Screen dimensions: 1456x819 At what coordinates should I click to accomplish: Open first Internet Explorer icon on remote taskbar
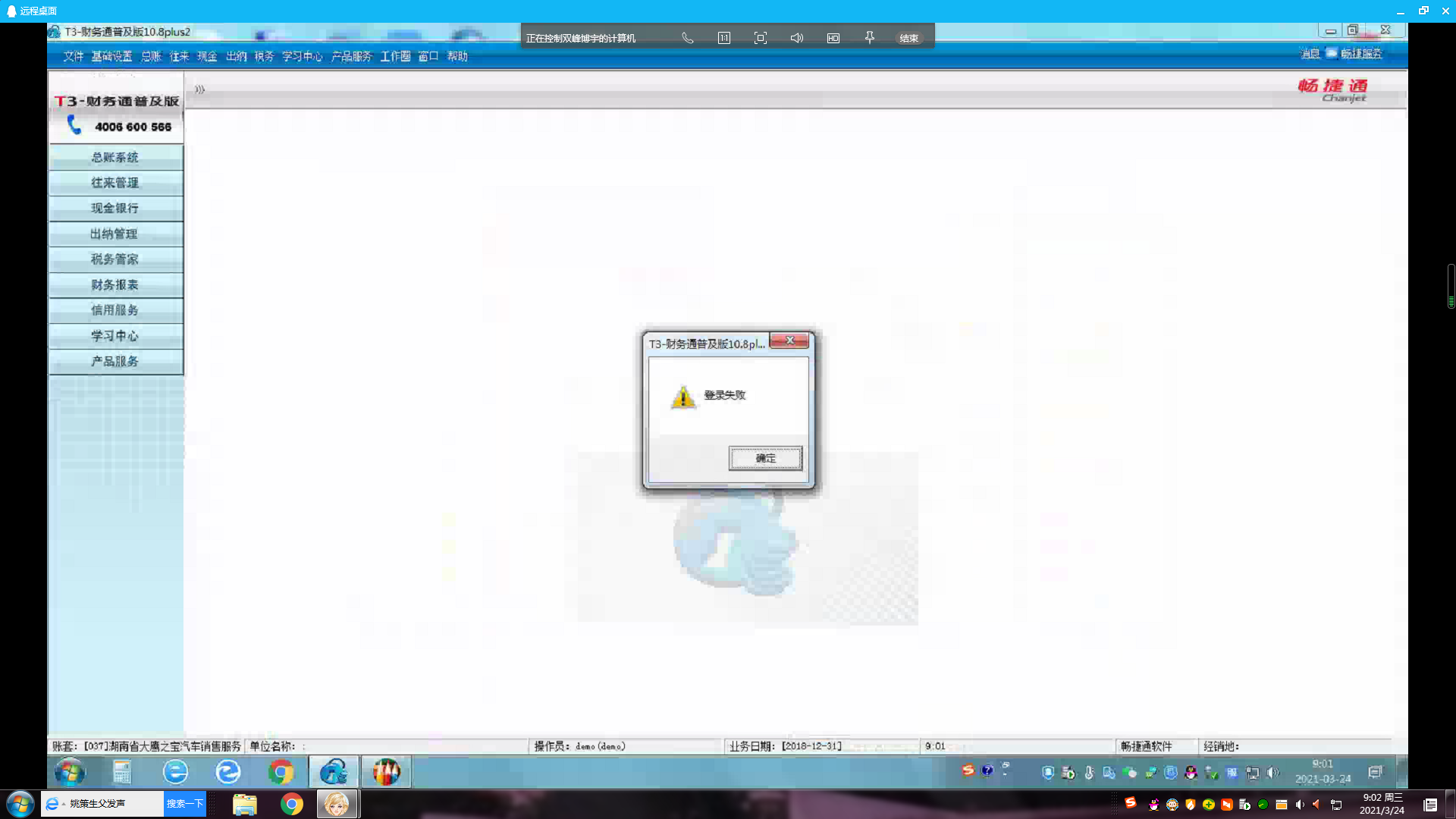pos(175,772)
